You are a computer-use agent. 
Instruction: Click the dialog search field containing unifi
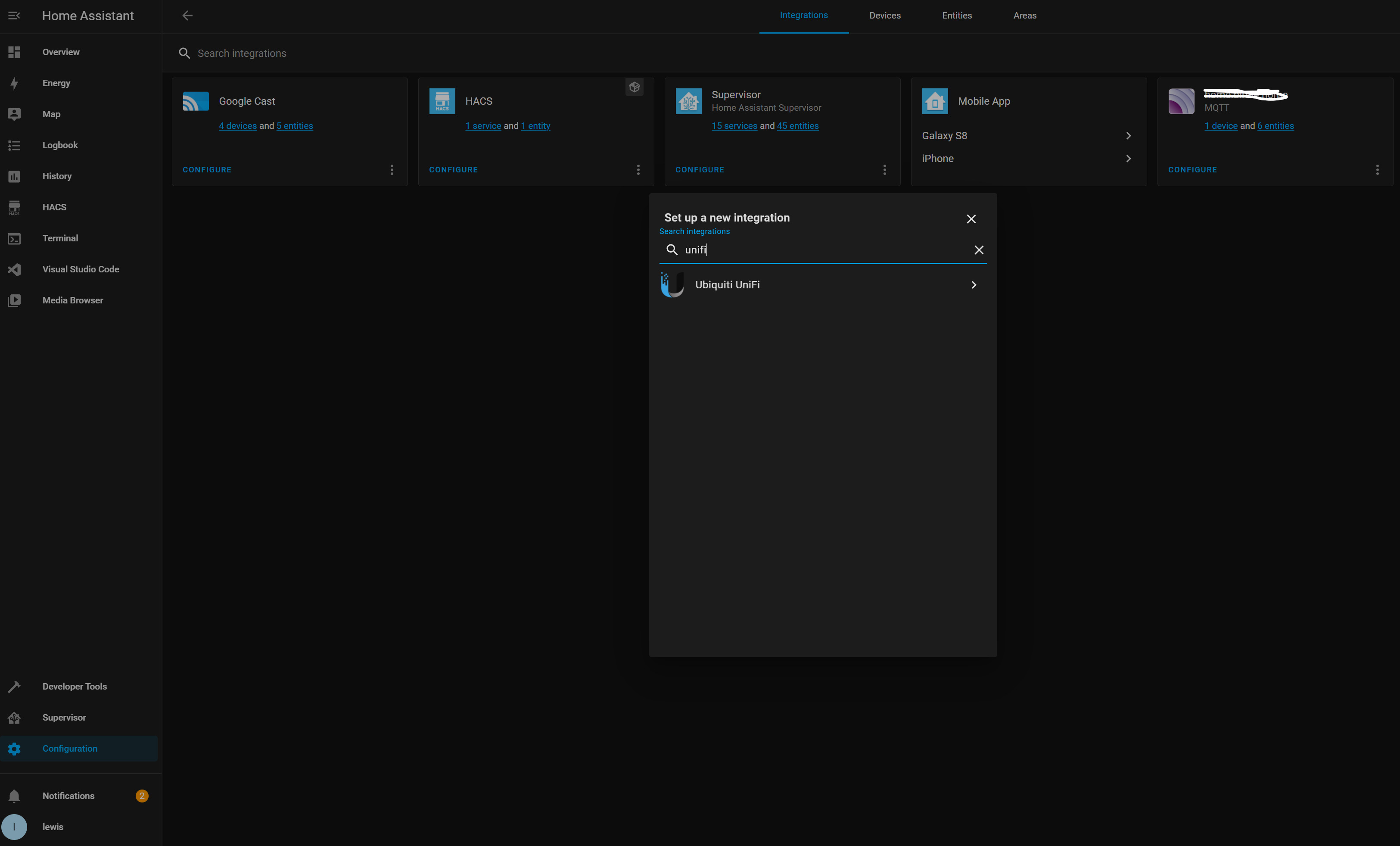(823, 250)
